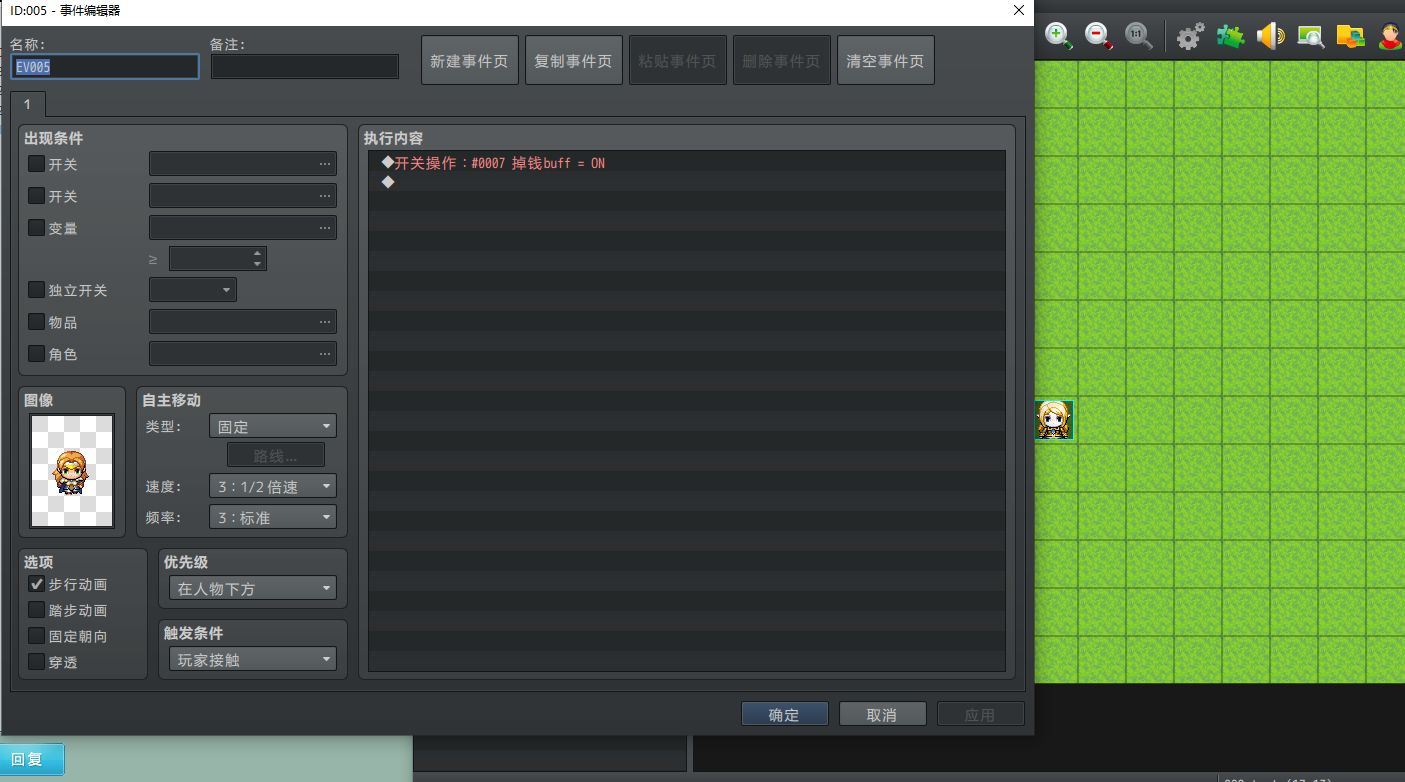Viewport: 1405px width, 782px height.
Task: Click the ellipsis button for 物品 condition
Action: [x=325, y=322]
